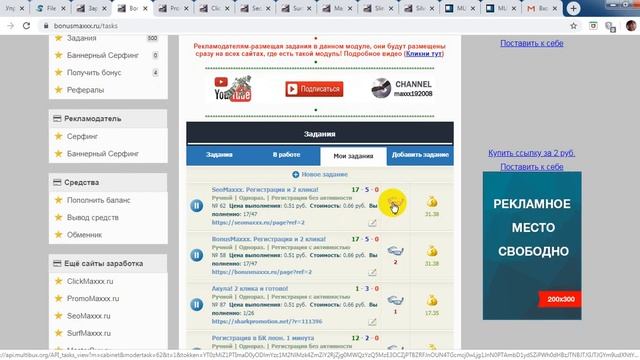Edit the SeoMaxxx task with pencil icon
The height and width of the screenshot is (360, 640).
tap(372, 223)
